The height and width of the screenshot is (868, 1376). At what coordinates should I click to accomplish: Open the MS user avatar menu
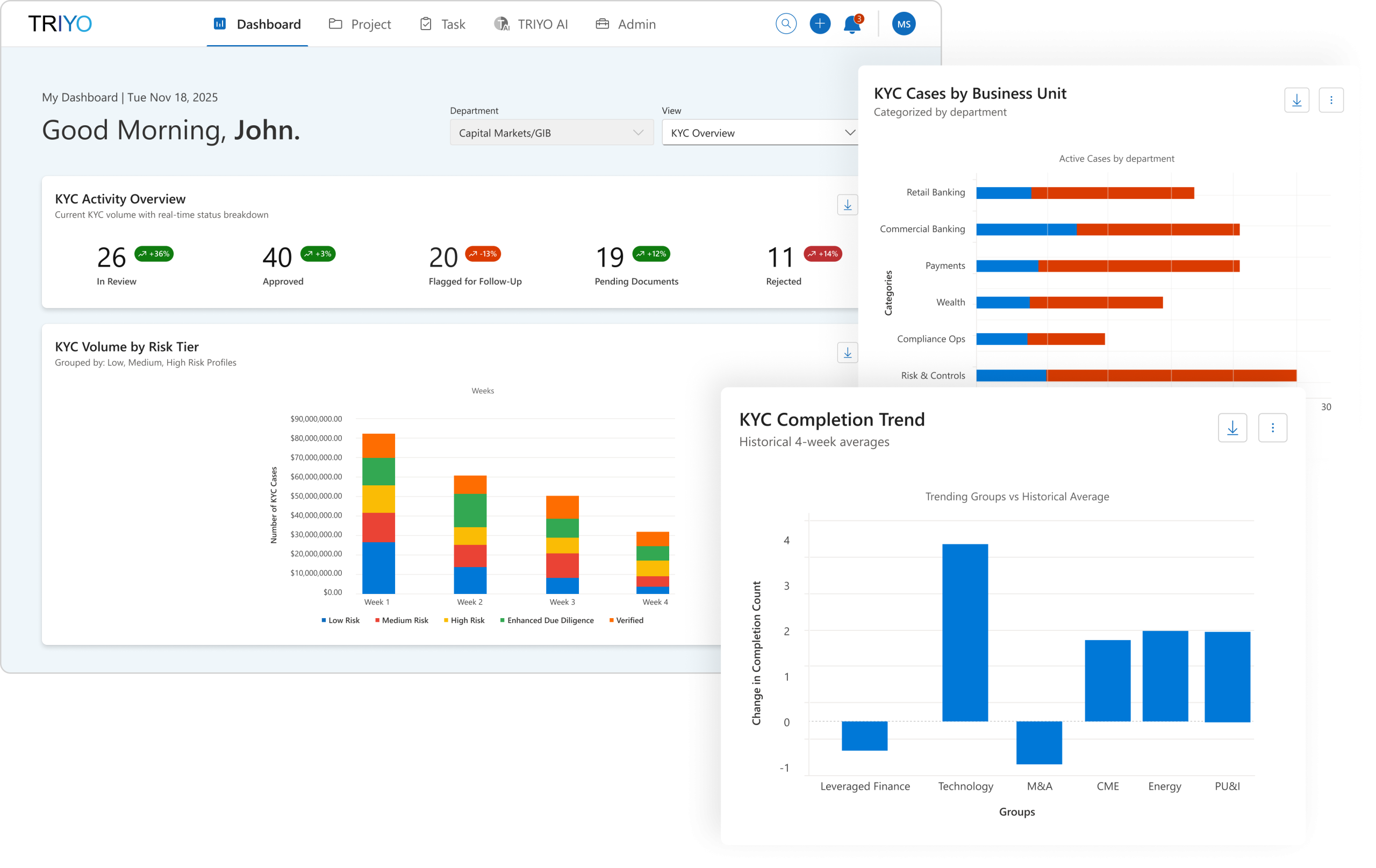coord(904,24)
